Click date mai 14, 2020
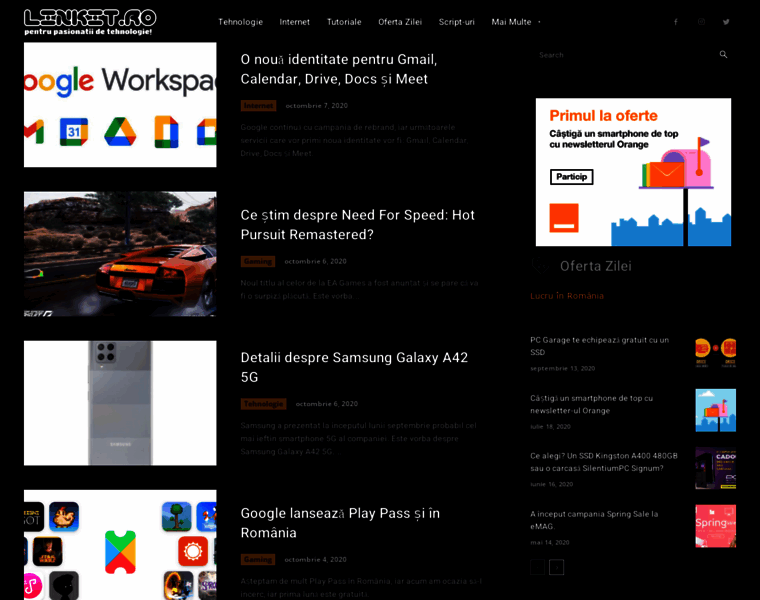 pos(550,542)
